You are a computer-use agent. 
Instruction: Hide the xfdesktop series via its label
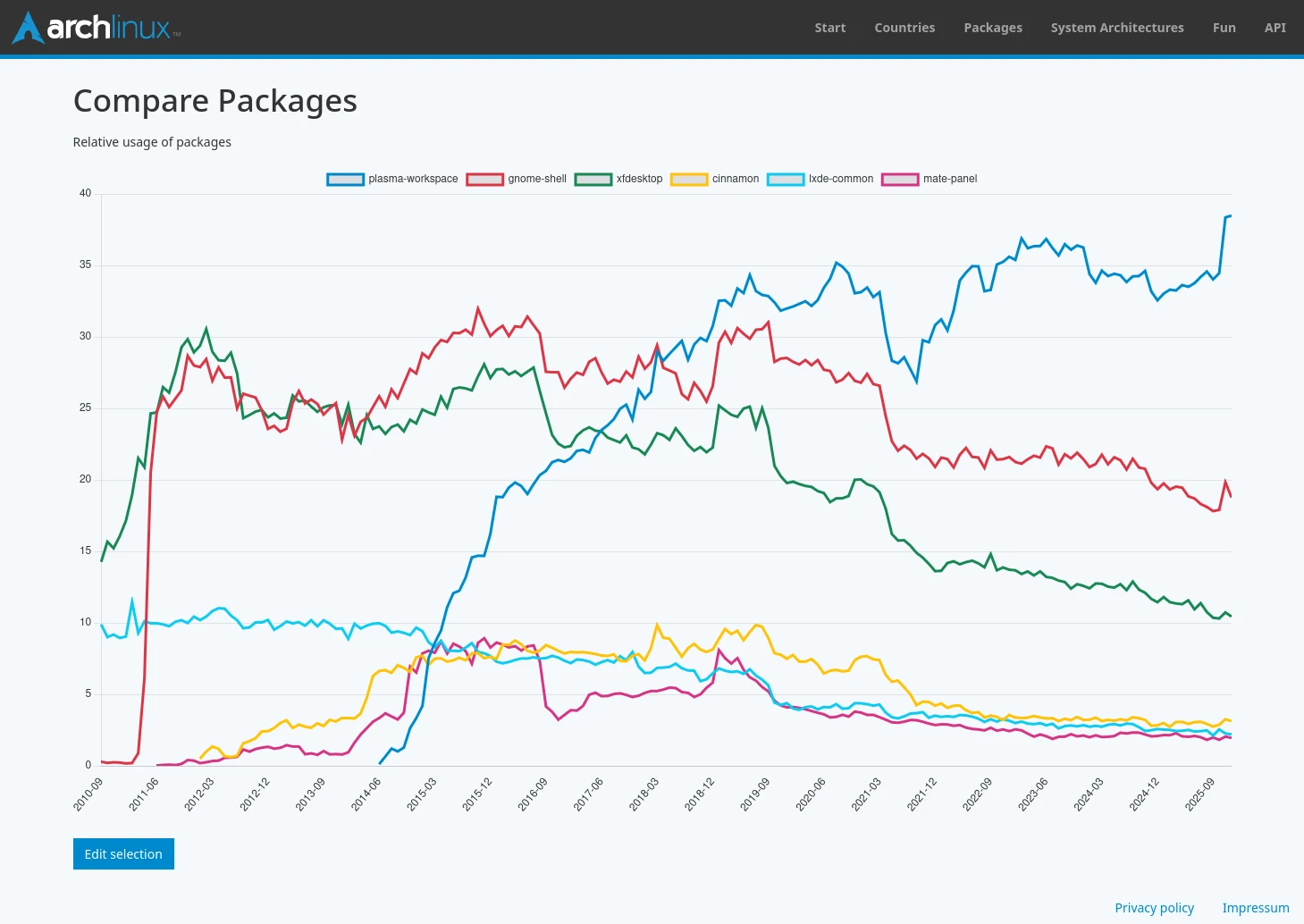(639, 179)
